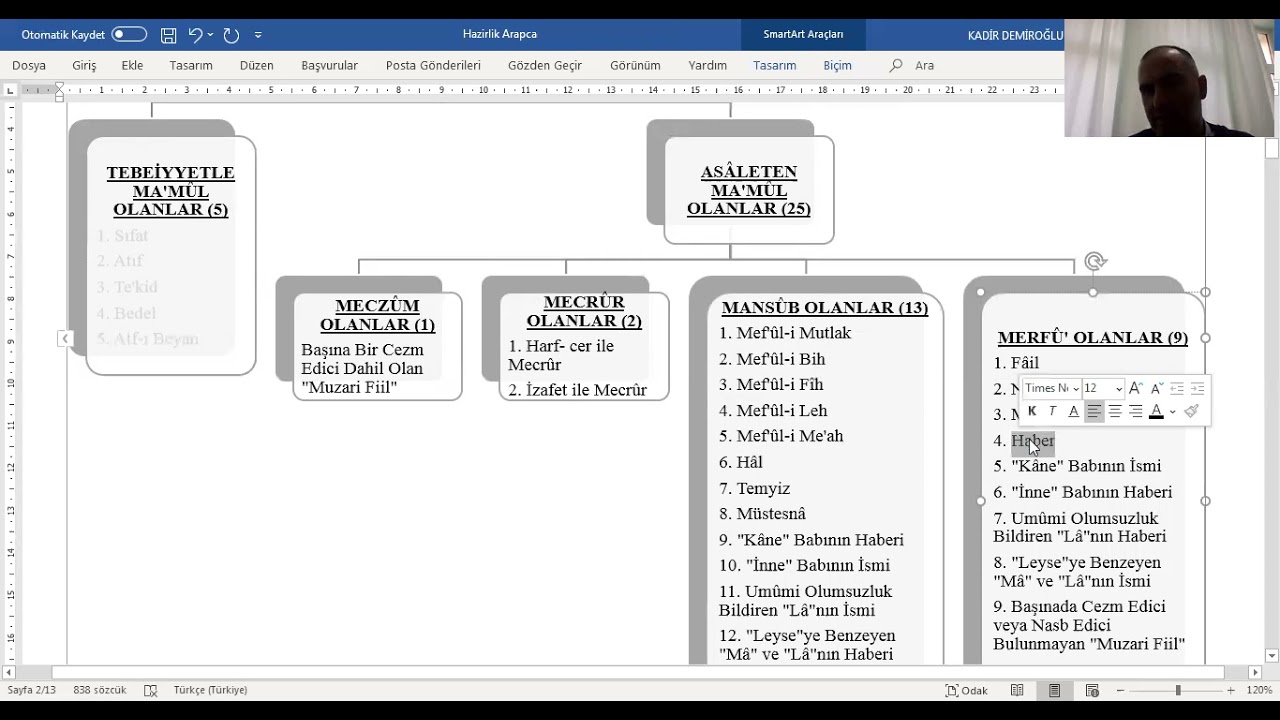Open the 838 sözcük word count
1280x720 pixels.
pos(100,690)
